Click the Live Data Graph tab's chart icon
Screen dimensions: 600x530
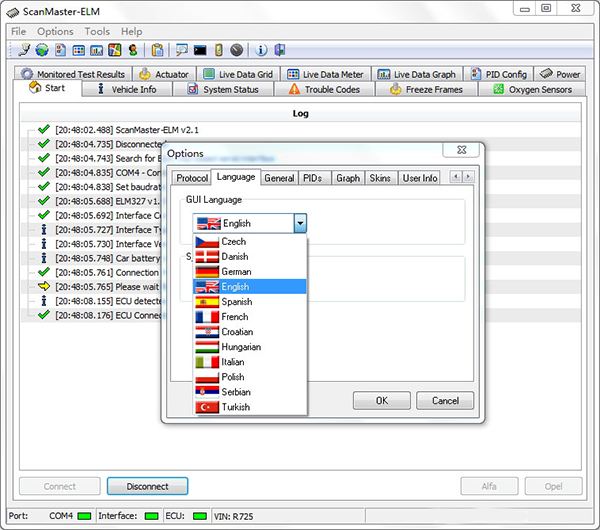pyautogui.click(x=384, y=74)
